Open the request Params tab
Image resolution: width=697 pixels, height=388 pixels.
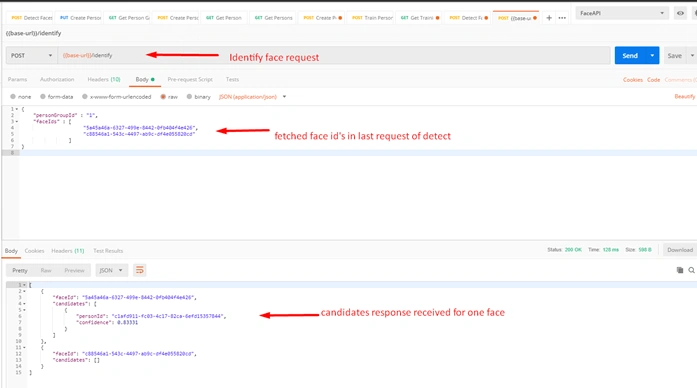(x=17, y=80)
